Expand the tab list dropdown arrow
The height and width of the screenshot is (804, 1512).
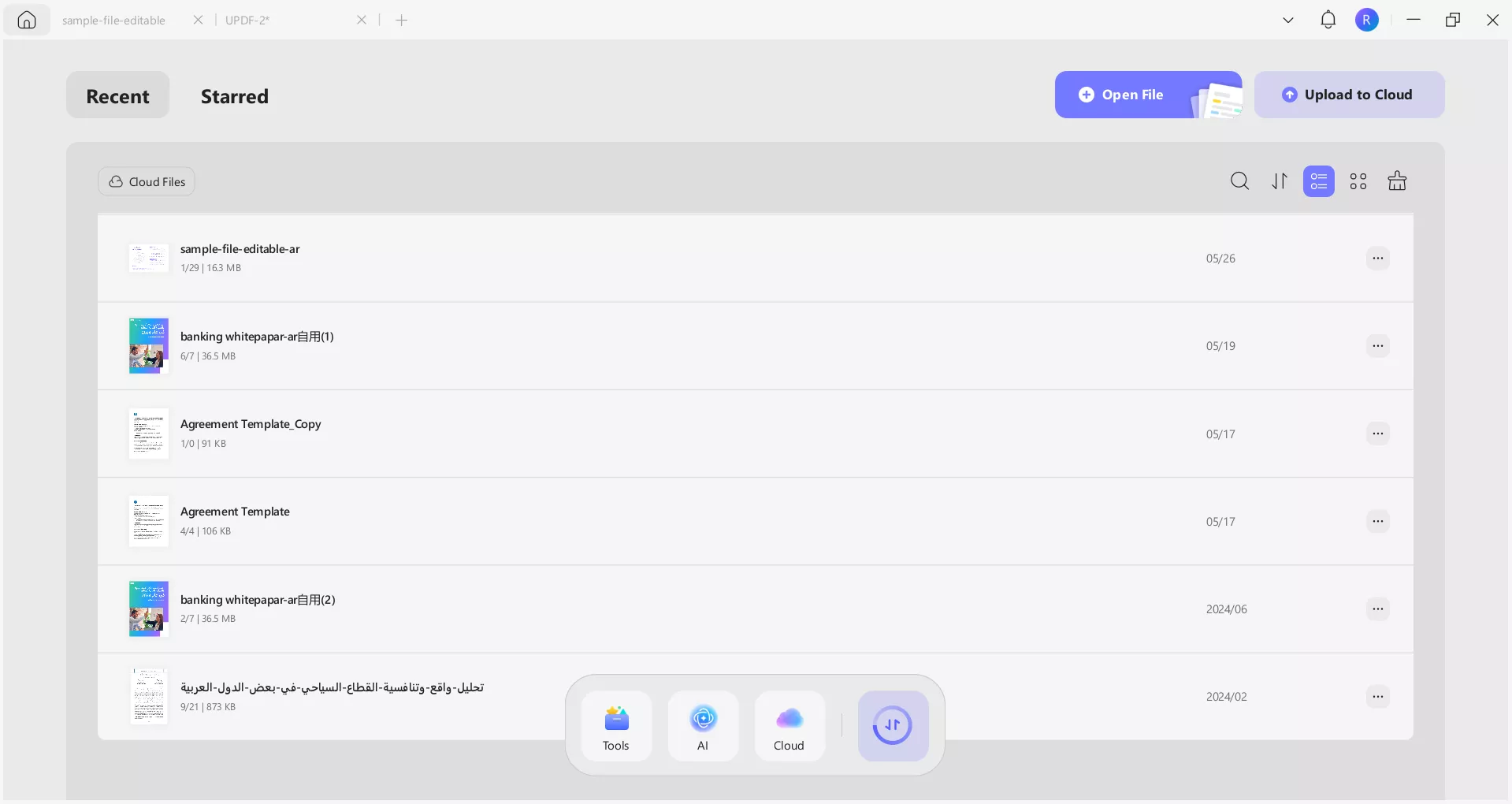1288,20
